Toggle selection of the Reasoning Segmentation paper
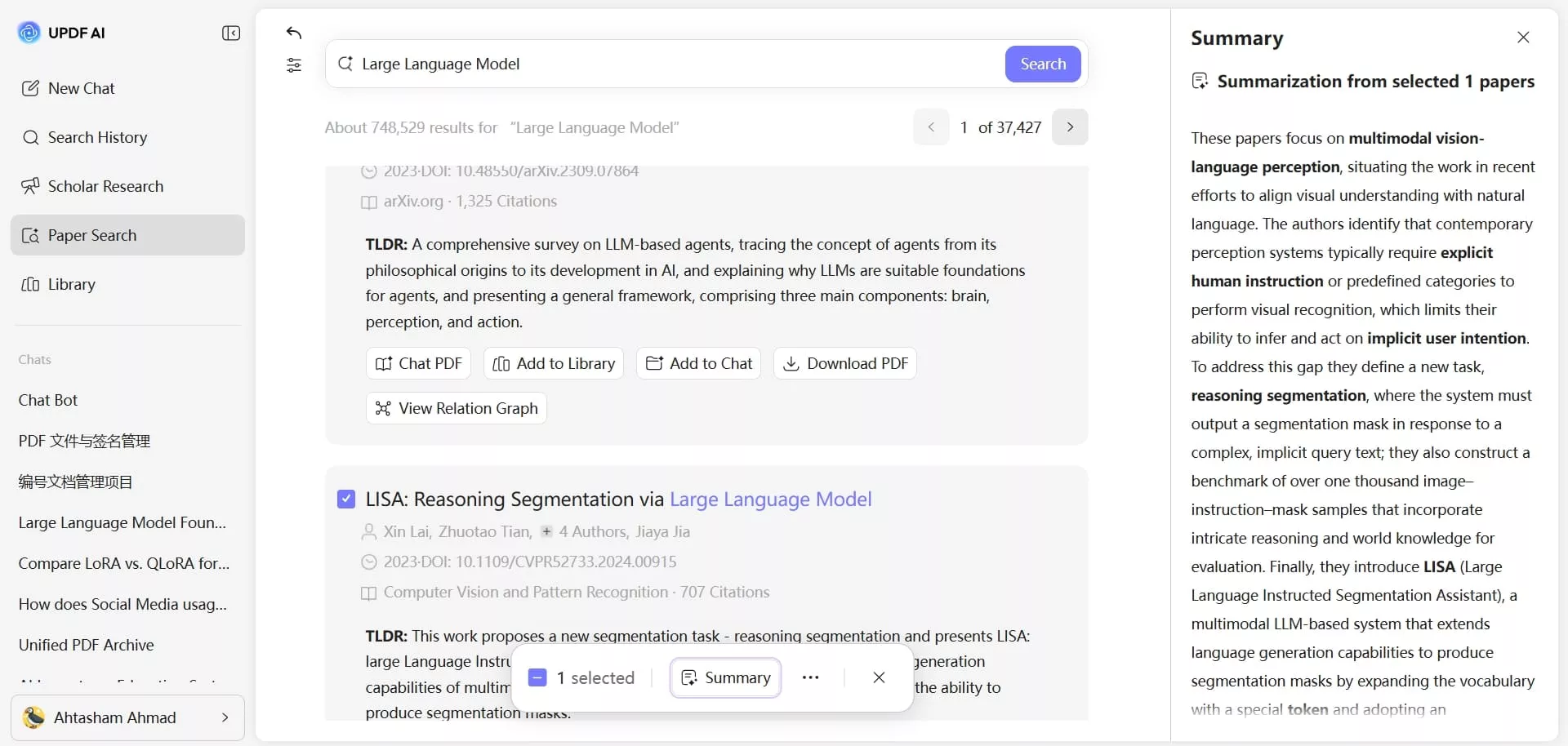Screen dimensions: 1568x746 point(345,499)
